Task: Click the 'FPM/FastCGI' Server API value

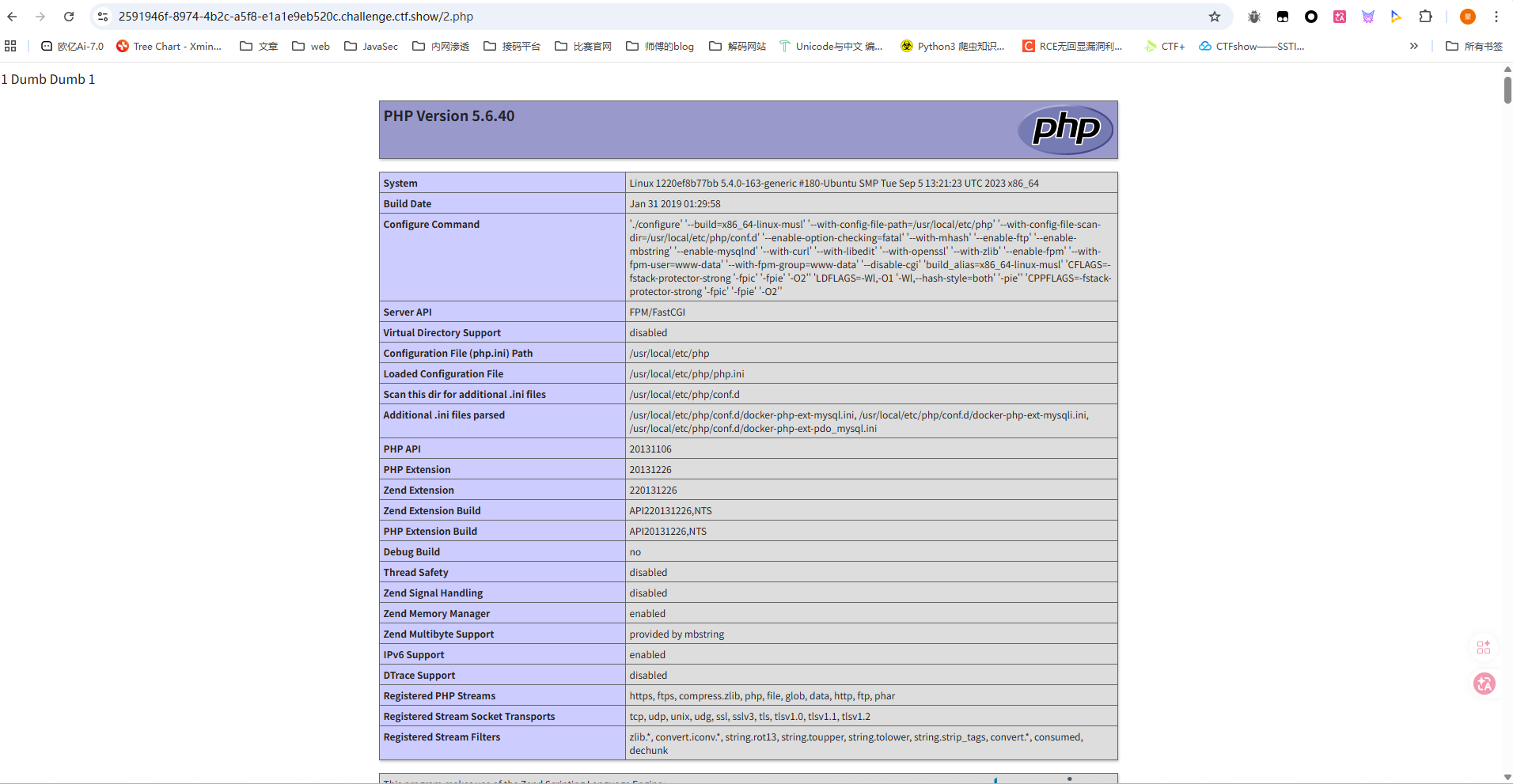Action: point(658,312)
